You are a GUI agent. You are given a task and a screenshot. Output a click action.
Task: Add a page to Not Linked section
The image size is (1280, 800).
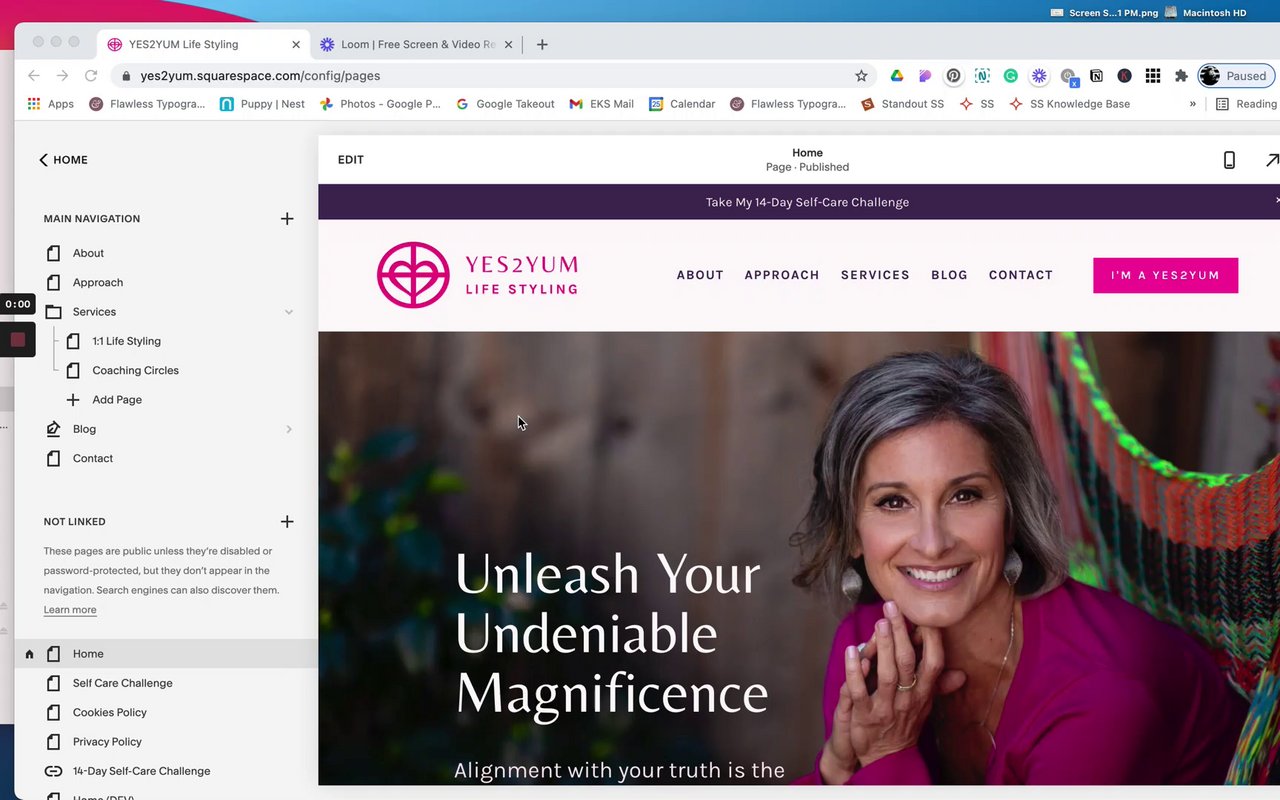click(287, 522)
